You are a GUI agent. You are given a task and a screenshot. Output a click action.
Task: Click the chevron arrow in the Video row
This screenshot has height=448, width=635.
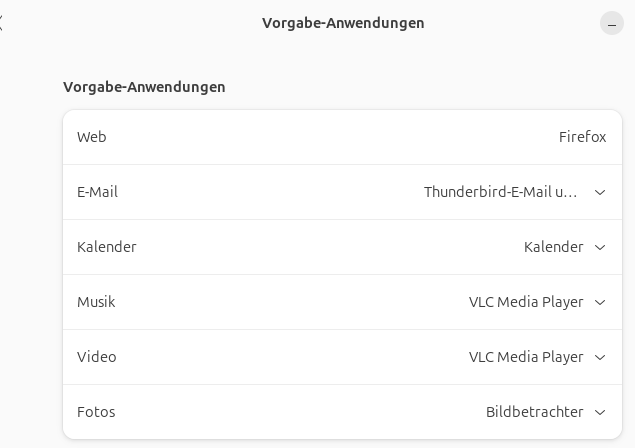600,357
